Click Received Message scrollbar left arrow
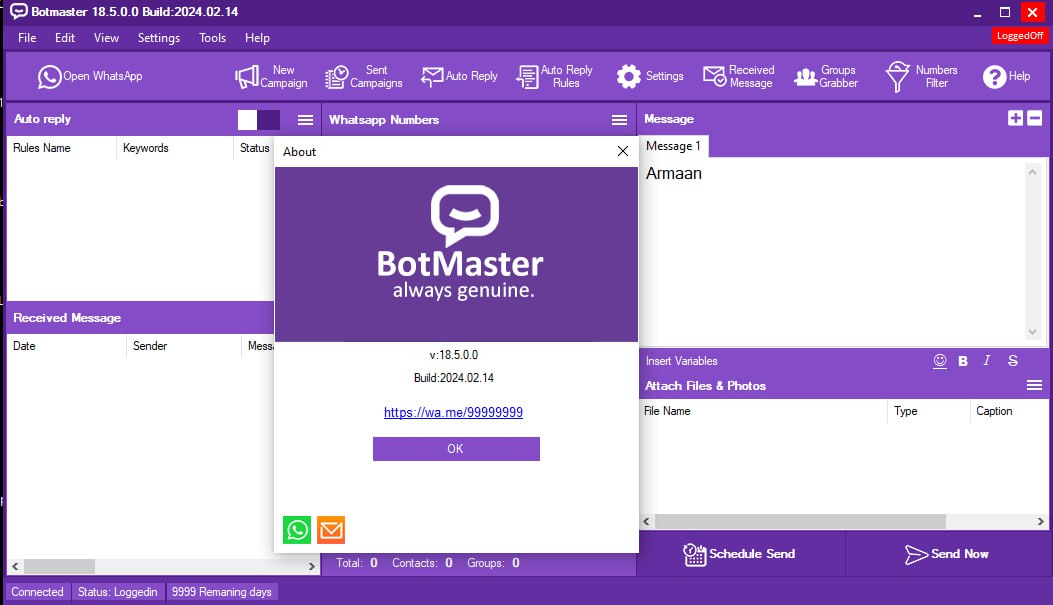 tap(15, 566)
